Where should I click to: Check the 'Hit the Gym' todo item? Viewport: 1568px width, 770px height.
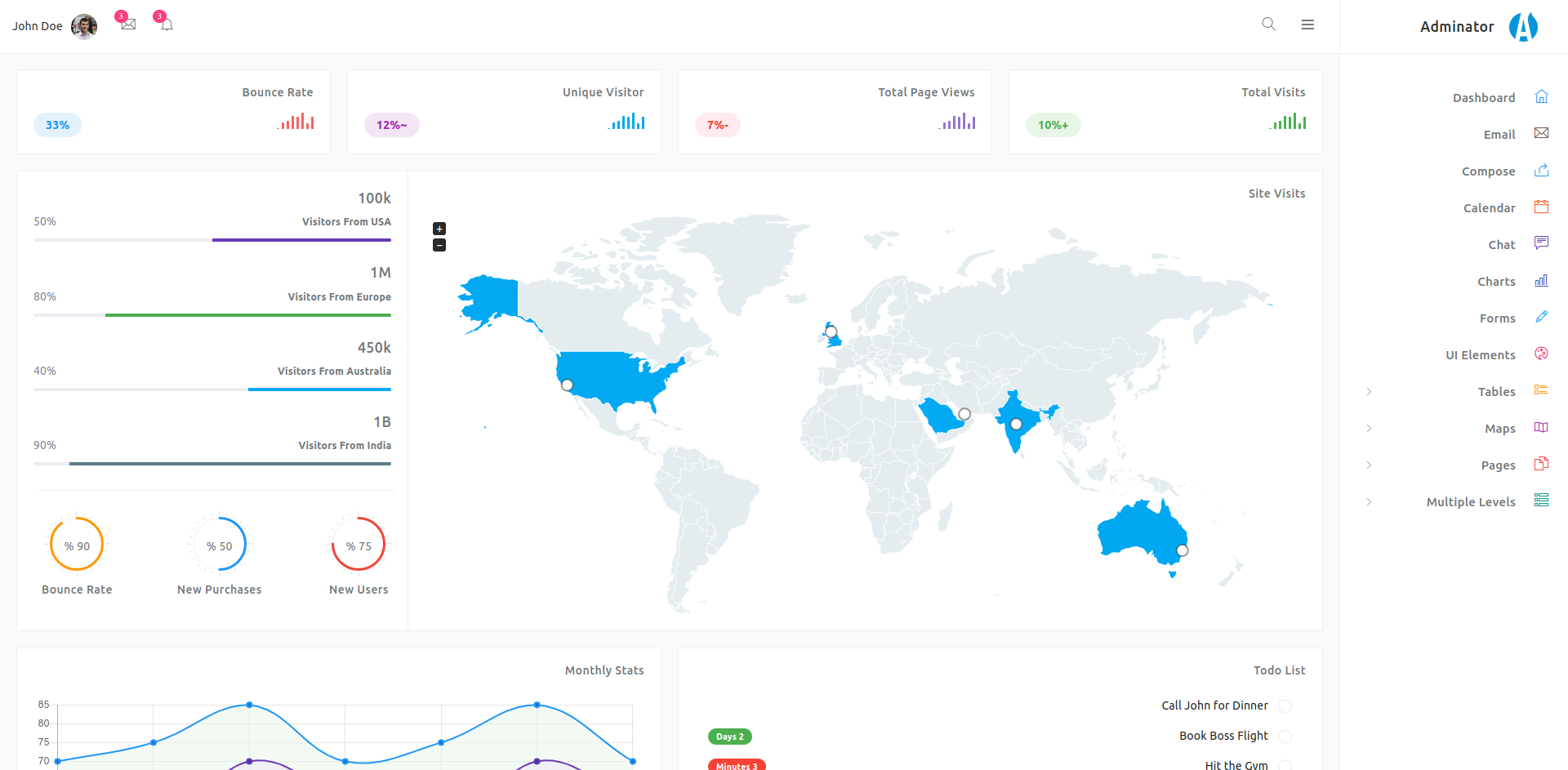click(1286, 765)
